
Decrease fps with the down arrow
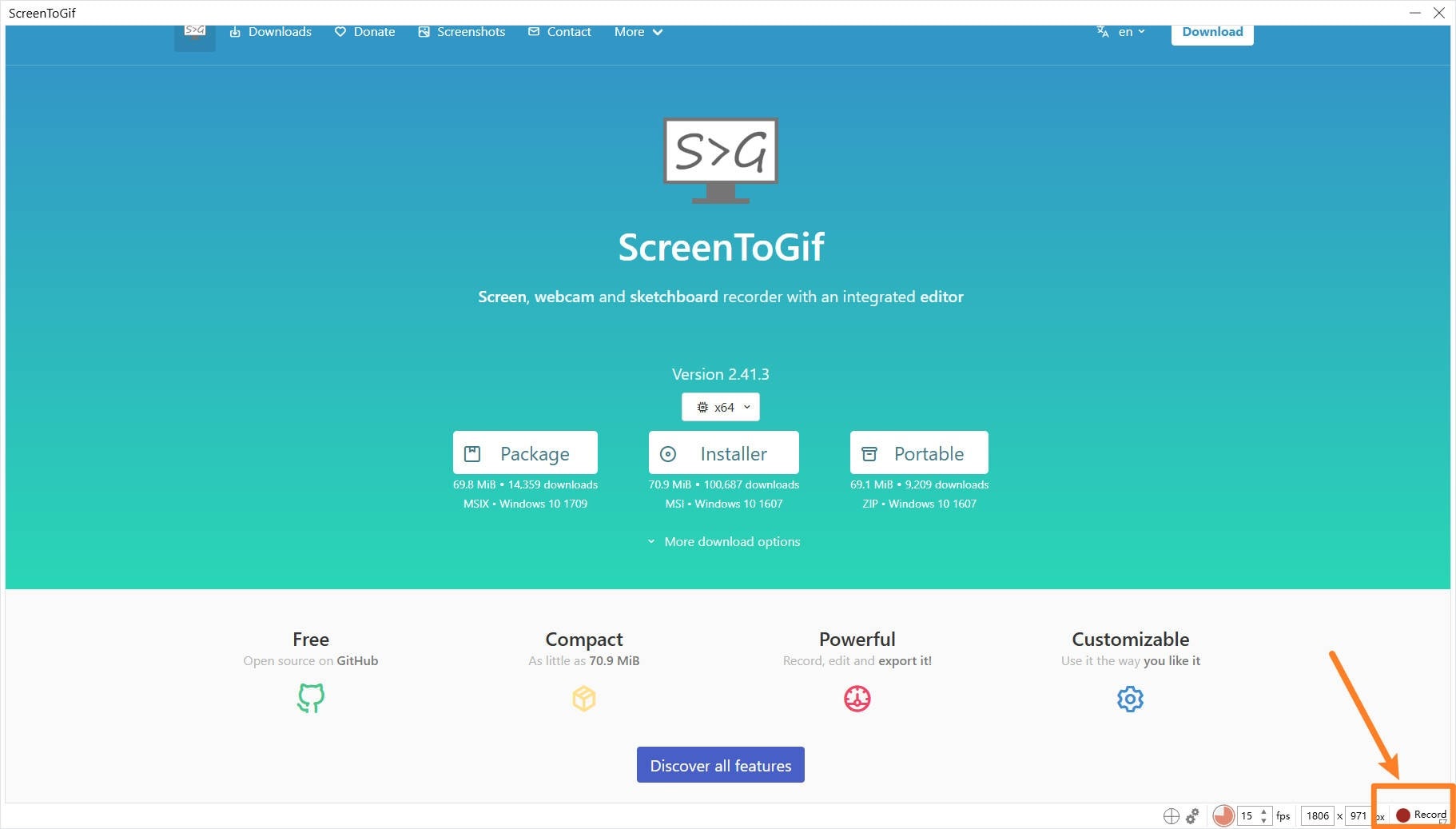pyautogui.click(x=1263, y=820)
